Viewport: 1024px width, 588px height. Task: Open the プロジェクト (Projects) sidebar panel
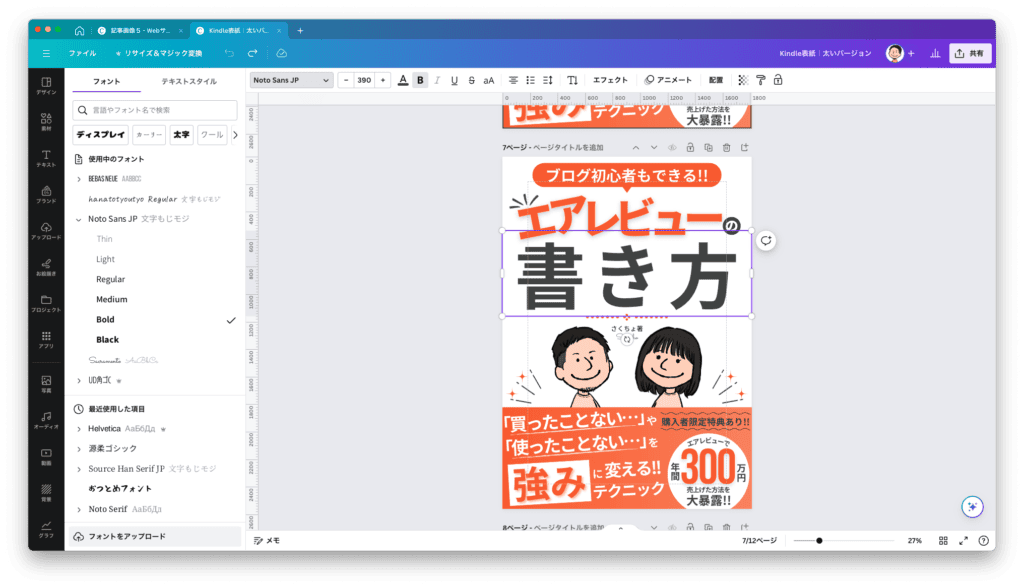coord(46,303)
